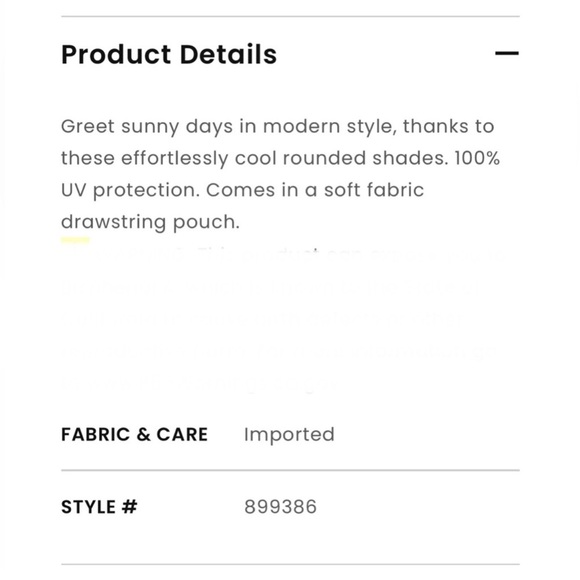Screen dimensions: 580x580
Task: Click style number 899386
Action: pos(280,507)
